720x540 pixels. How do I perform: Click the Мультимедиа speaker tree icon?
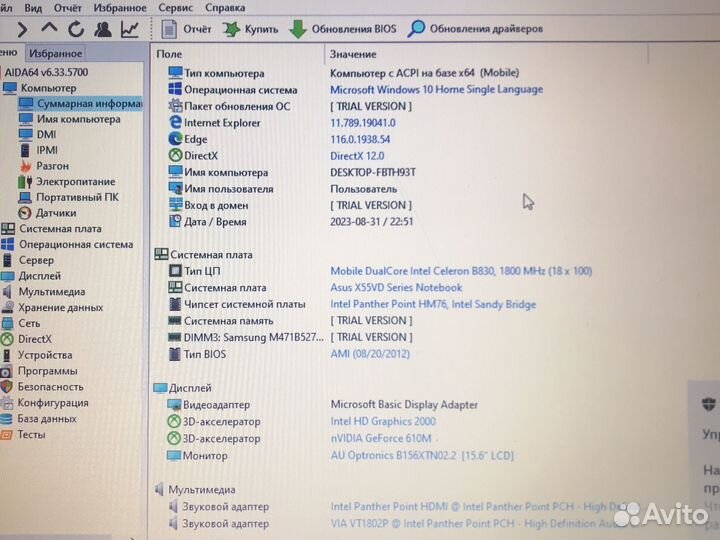click(x=7, y=292)
